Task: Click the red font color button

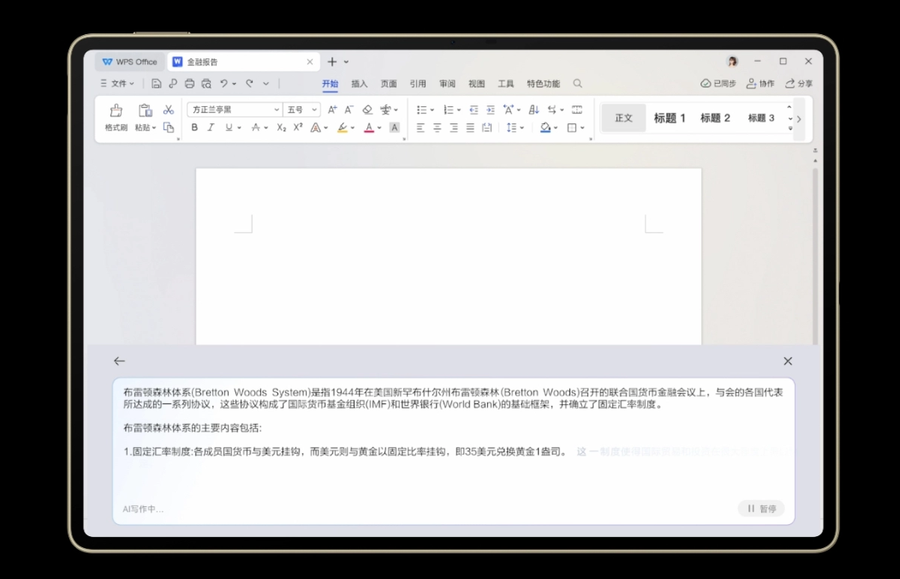Action: 369,127
